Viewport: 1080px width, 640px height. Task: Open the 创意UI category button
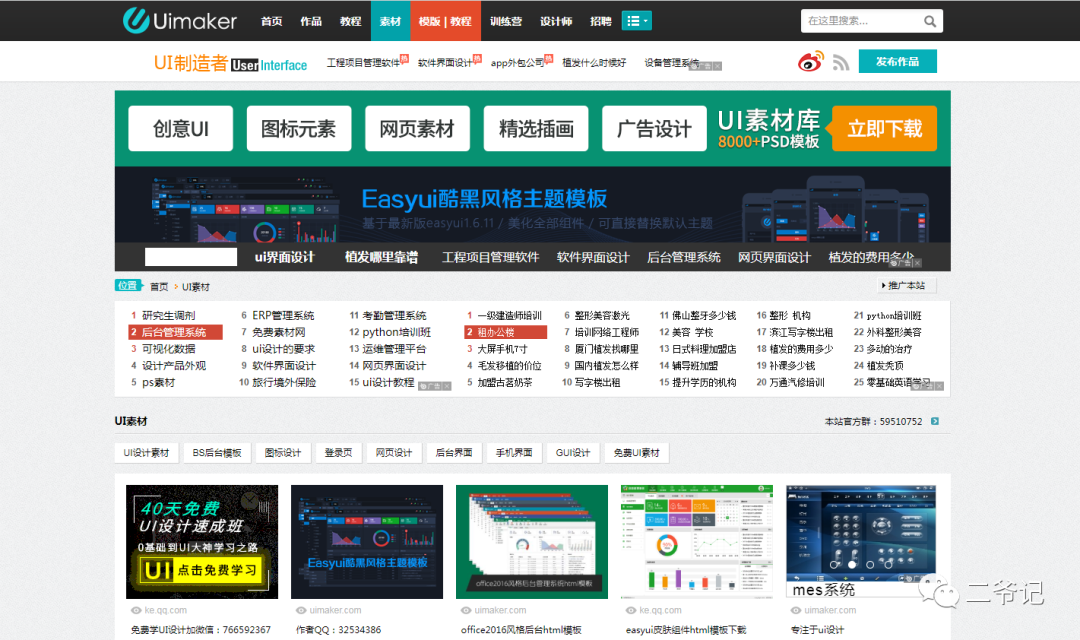pos(180,129)
